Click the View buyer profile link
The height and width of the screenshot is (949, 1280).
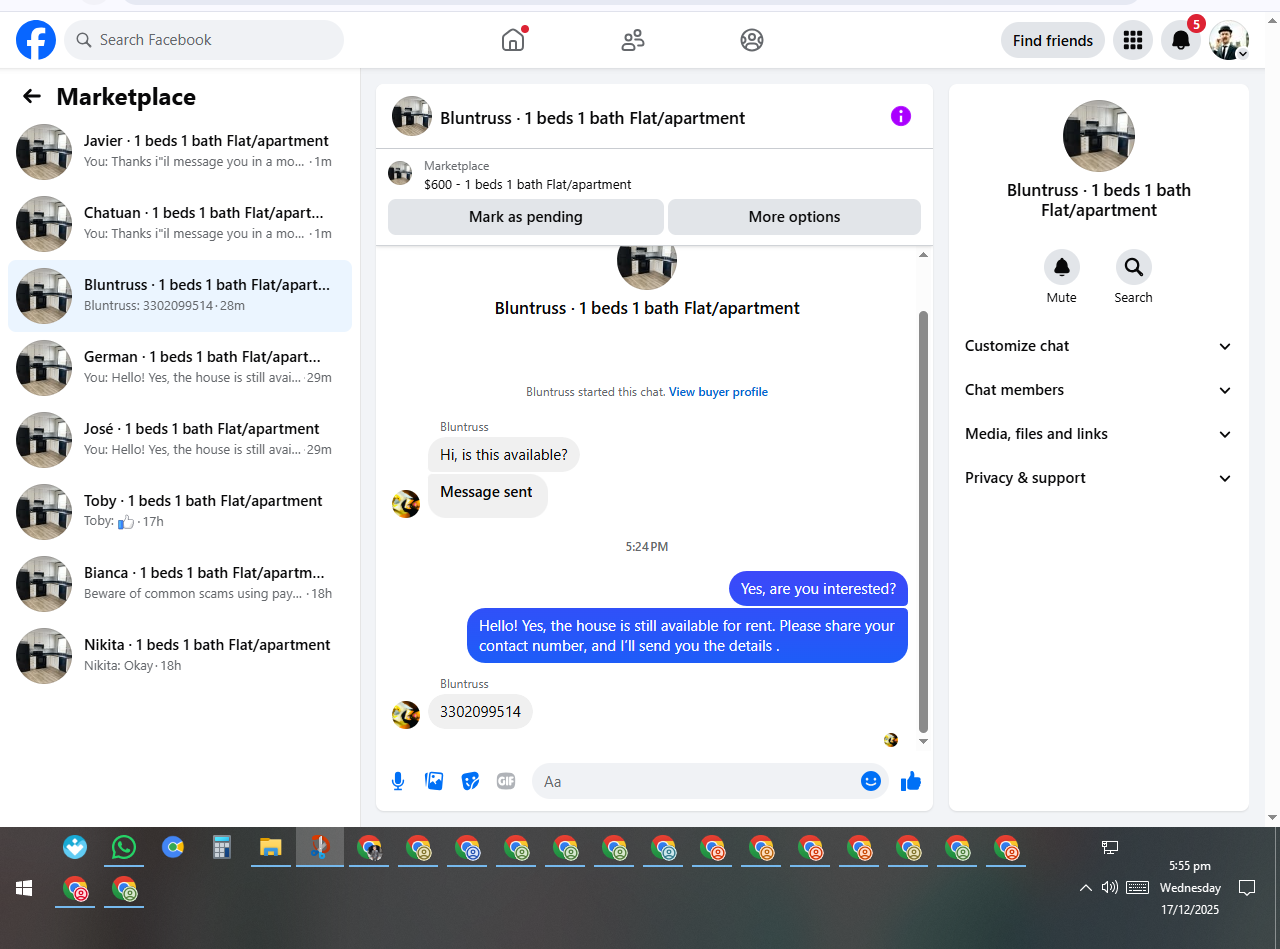[x=718, y=392]
